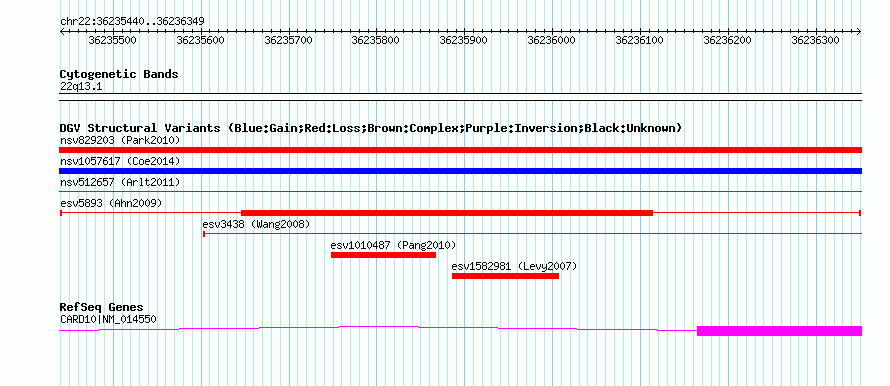The image size is (890, 386).
Task: Click the 36236200 ruler position label
Action: pos(727,40)
